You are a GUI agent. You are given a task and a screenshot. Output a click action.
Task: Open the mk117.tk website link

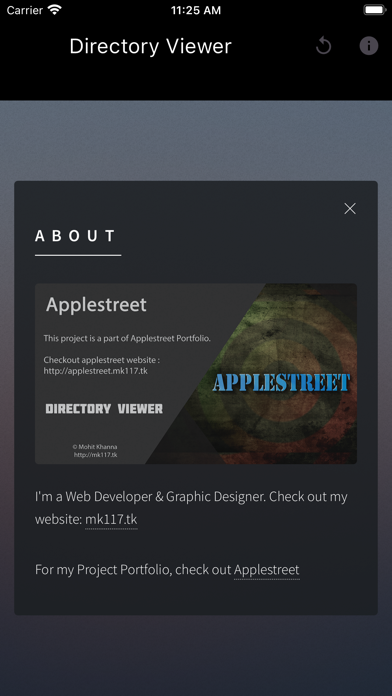coord(111,519)
